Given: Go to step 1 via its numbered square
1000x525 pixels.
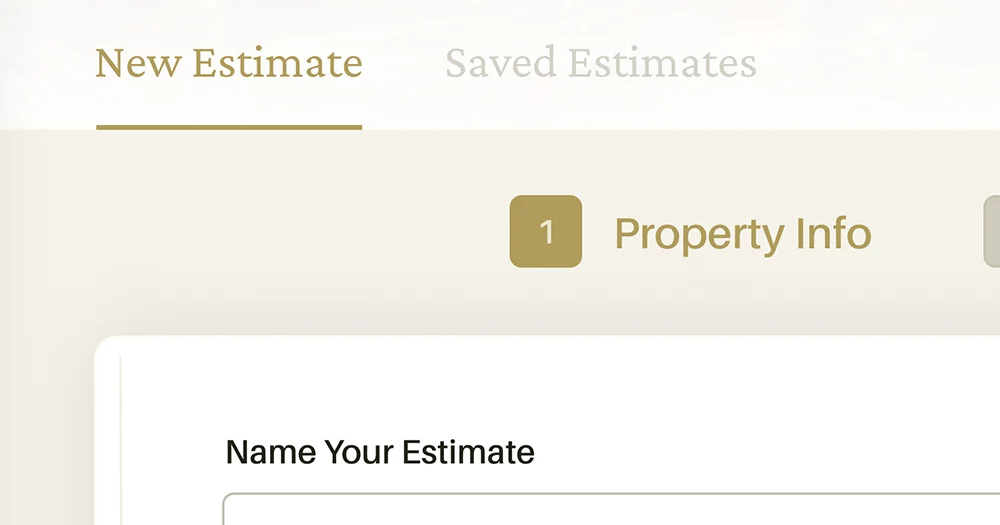Looking at the screenshot, I should pyautogui.click(x=546, y=232).
